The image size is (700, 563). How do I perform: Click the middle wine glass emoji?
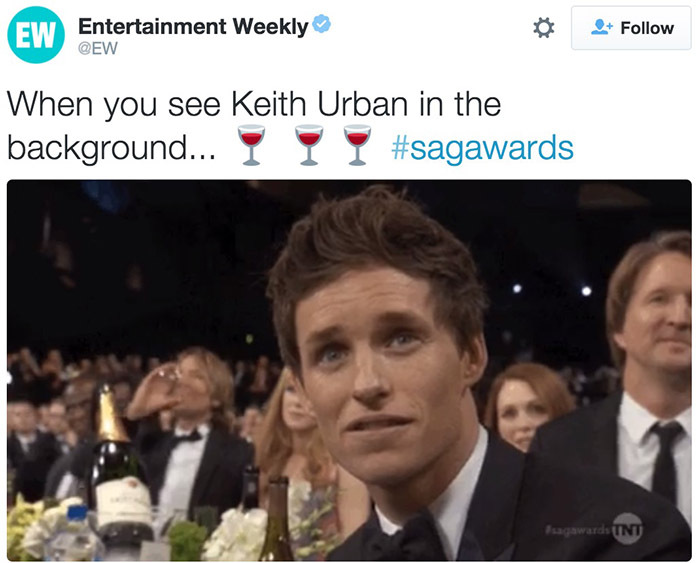[309, 145]
